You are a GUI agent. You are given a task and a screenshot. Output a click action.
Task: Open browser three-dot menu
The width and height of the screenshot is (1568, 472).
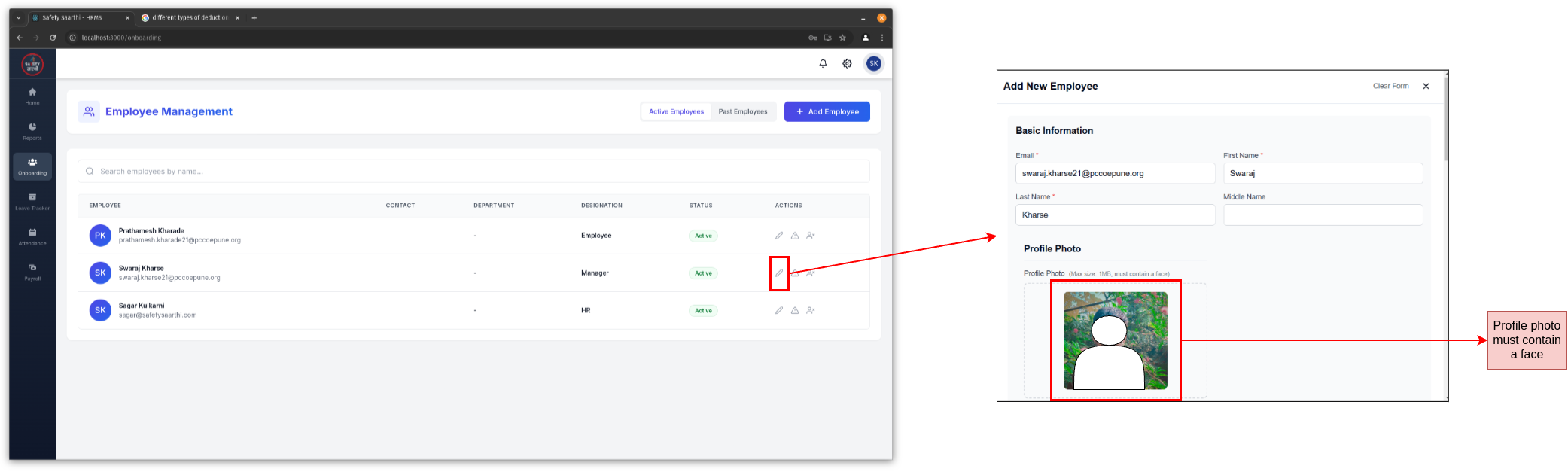pyautogui.click(x=881, y=38)
